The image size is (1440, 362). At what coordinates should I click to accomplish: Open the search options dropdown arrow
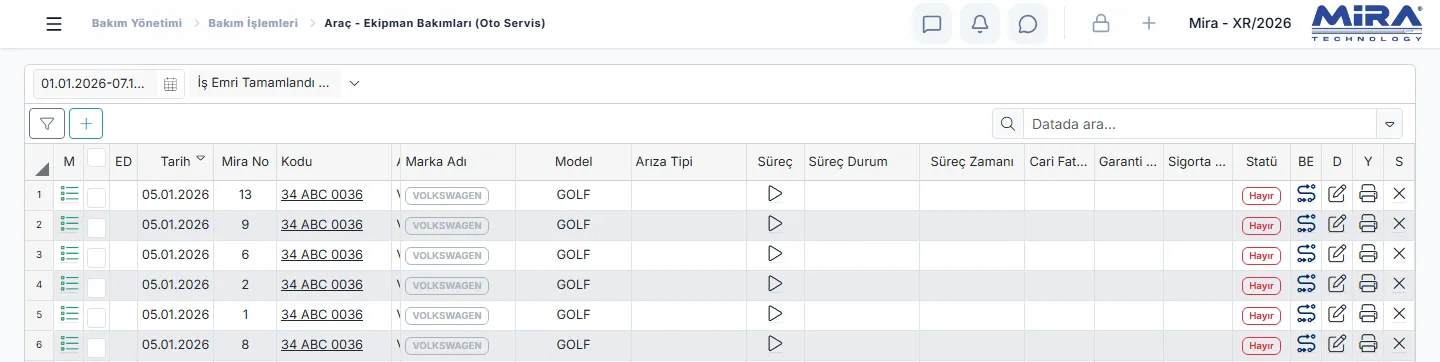click(x=1389, y=125)
